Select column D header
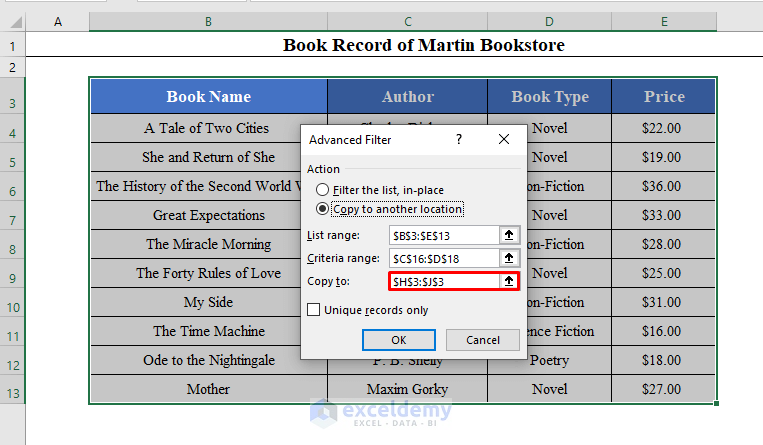 pyautogui.click(x=549, y=22)
